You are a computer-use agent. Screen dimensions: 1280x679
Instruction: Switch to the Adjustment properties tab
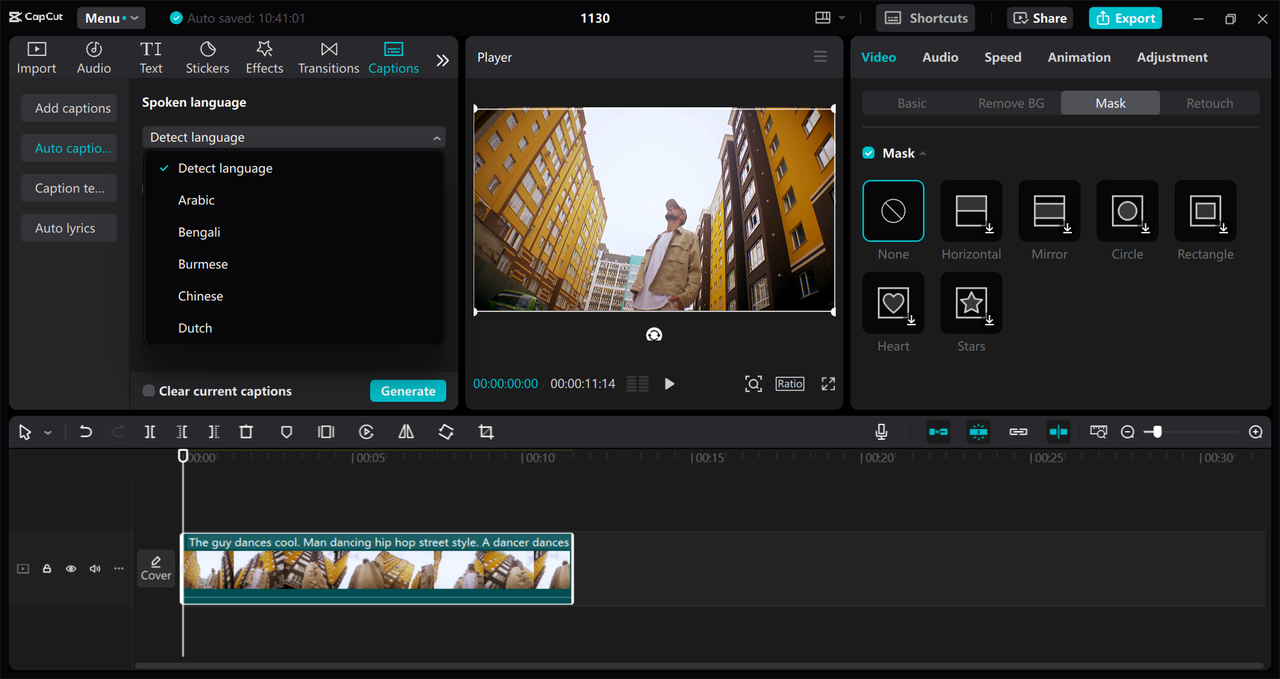point(1172,57)
